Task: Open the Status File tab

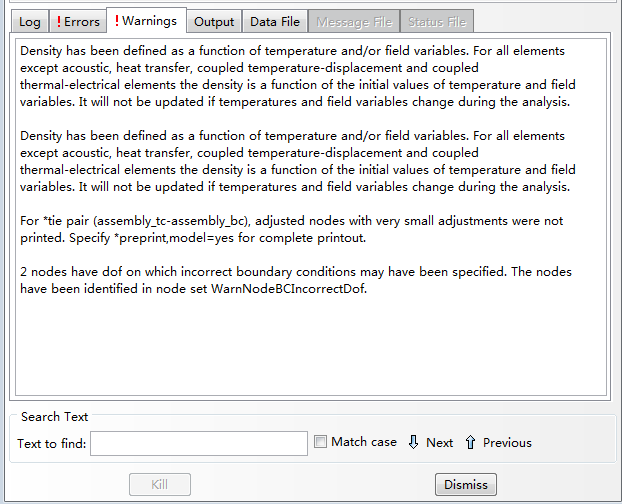Action: coord(437,22)
